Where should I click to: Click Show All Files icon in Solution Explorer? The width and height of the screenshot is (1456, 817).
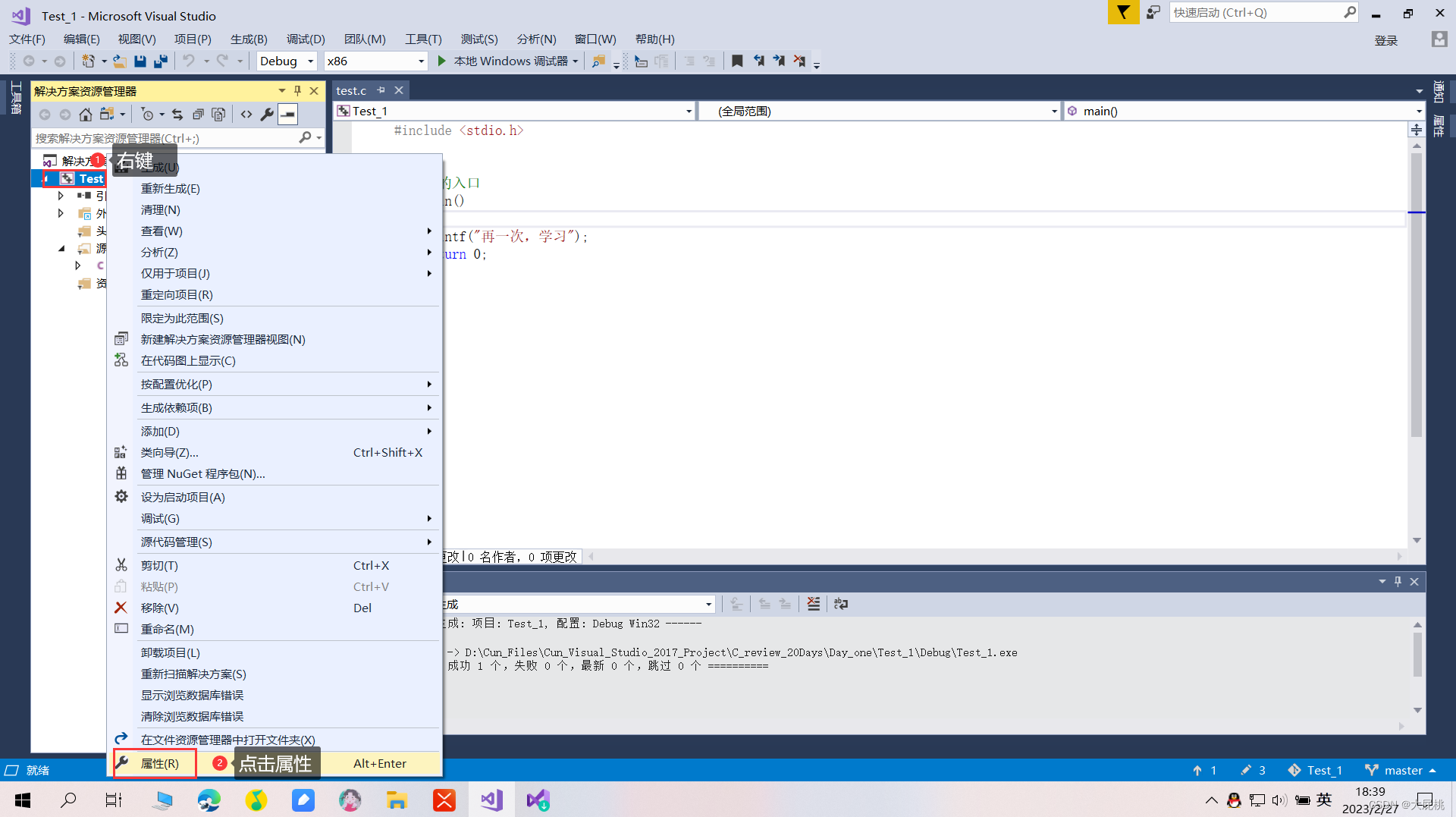[x=218, y=115]
